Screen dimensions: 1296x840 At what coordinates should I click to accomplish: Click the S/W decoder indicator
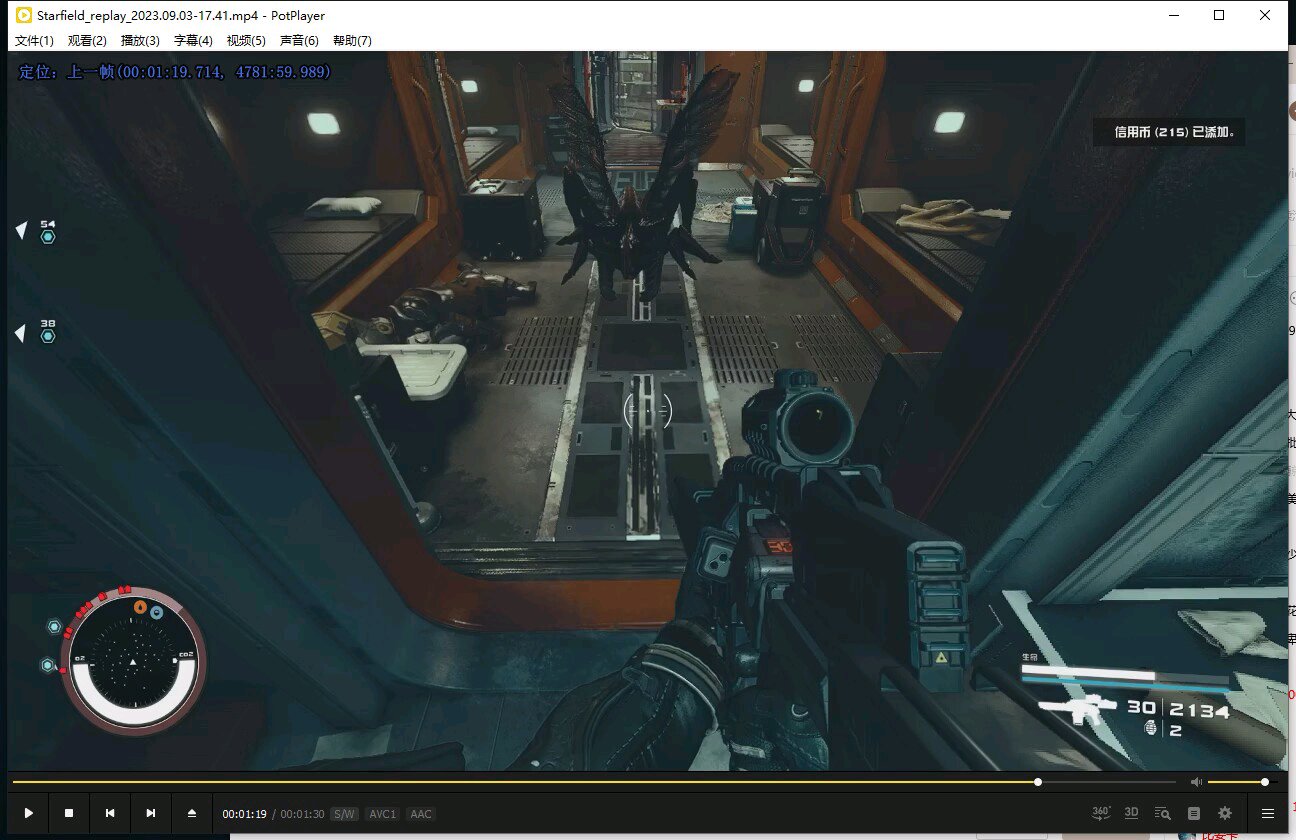click(x=344, y=814)
